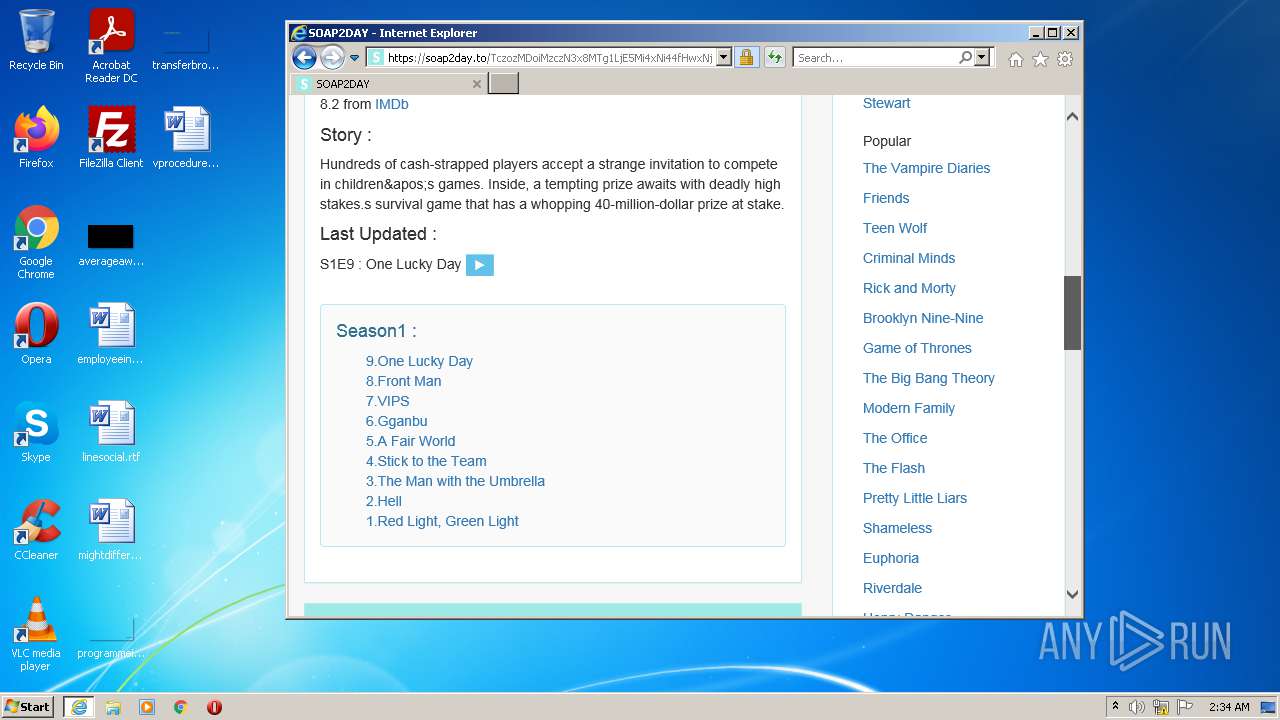Click the search magnifier icon
The image size is (1280, 720).
(x=965, y=58)
